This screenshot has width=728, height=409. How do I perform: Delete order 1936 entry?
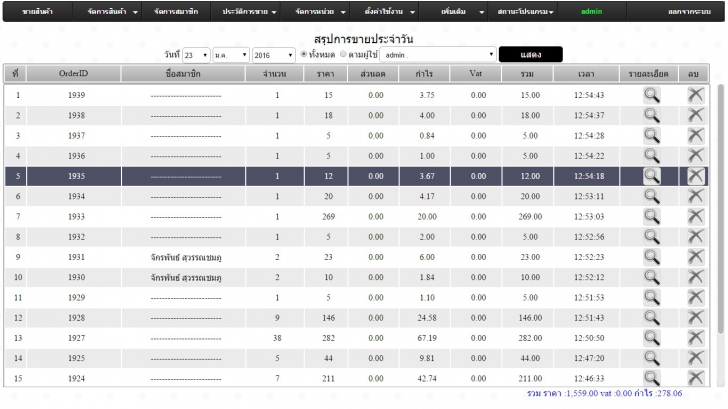coord(696,156)
